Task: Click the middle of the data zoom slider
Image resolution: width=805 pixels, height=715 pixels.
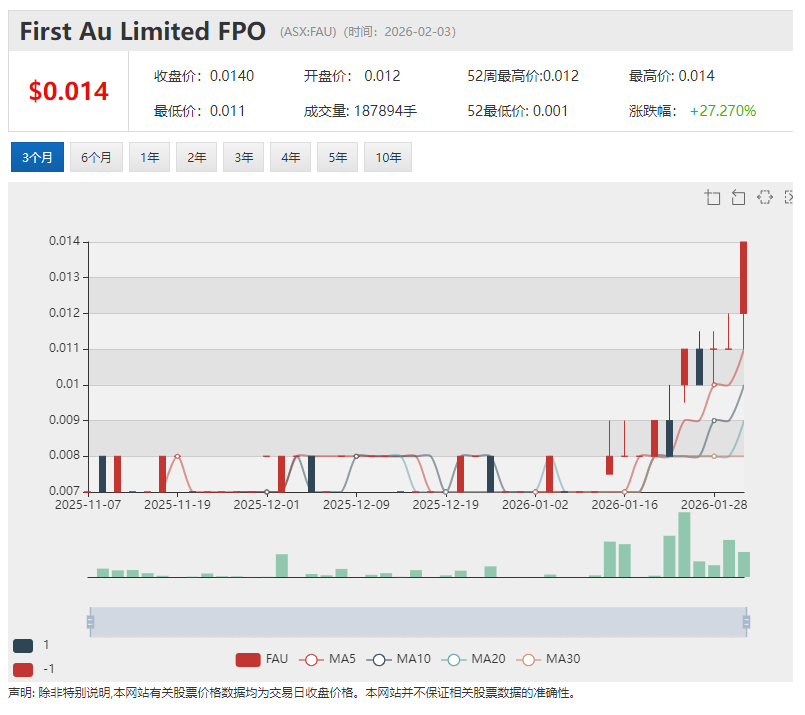Action: pyautogui.click(x=418, y=622)
